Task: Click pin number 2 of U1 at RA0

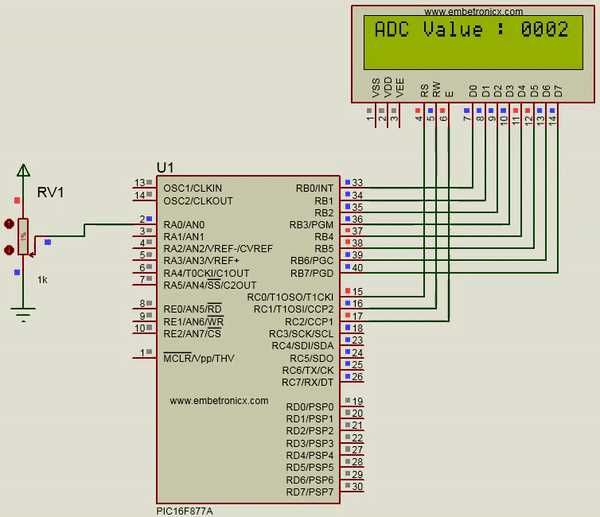Action: click(x=142, y=219)
